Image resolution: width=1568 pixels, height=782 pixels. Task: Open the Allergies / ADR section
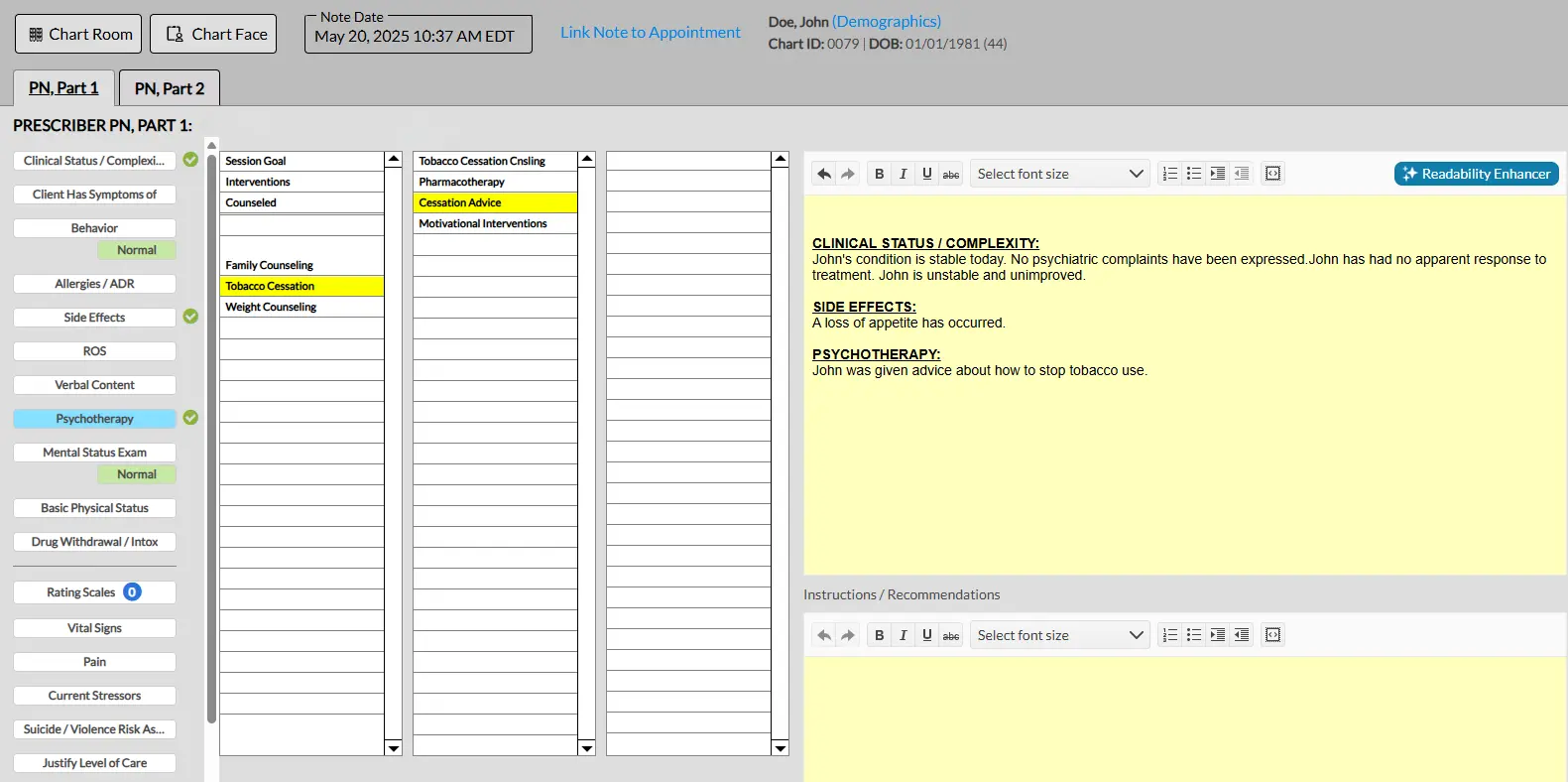click(94, 284)
